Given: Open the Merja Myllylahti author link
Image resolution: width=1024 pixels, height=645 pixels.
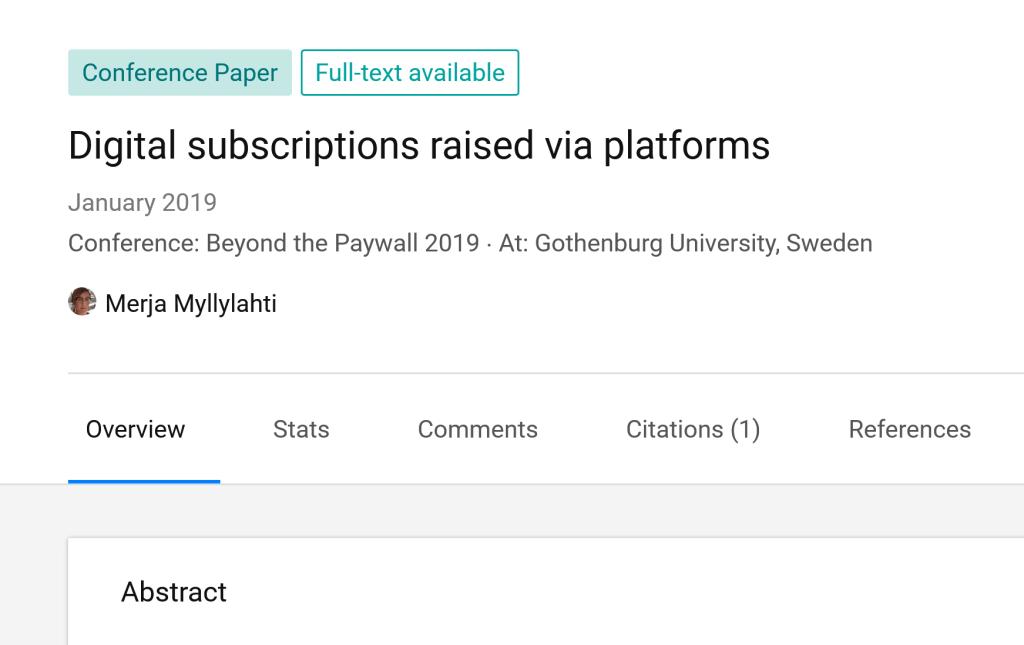Looking at the screenshot, I should coord(191,304).
